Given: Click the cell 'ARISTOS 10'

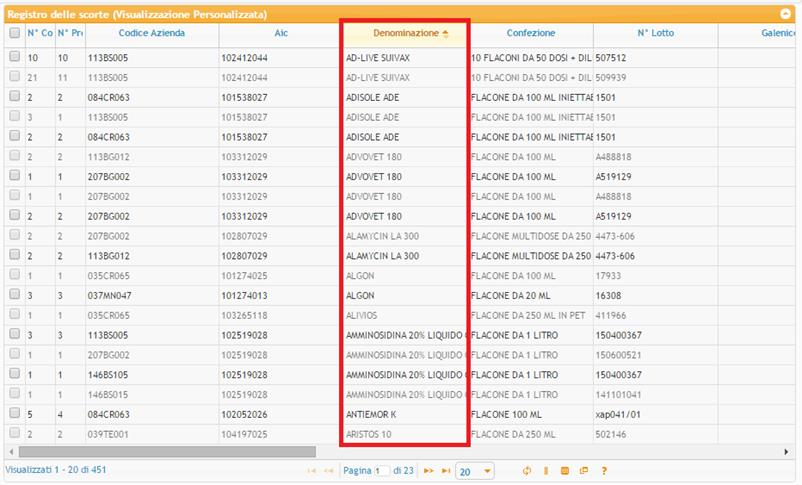Looking at the screenshot, I should tap(368, 434).
